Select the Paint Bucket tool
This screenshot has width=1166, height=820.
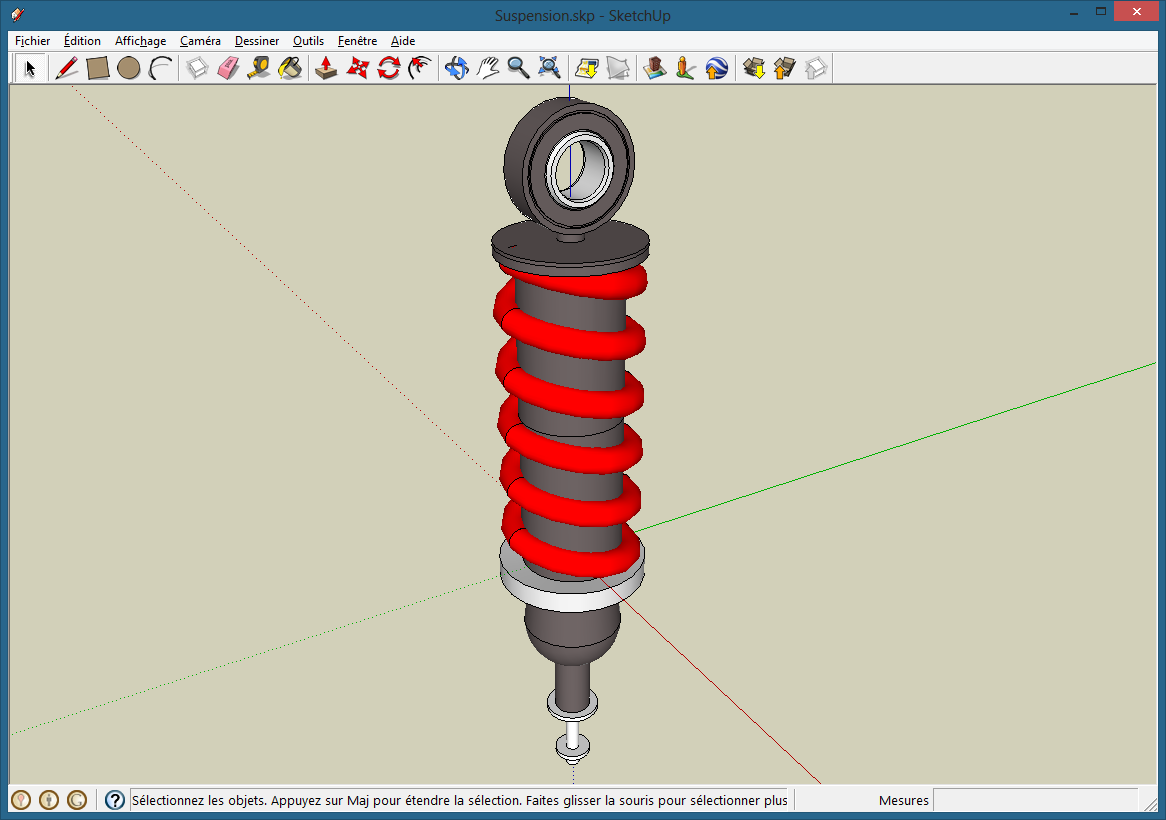290,68
